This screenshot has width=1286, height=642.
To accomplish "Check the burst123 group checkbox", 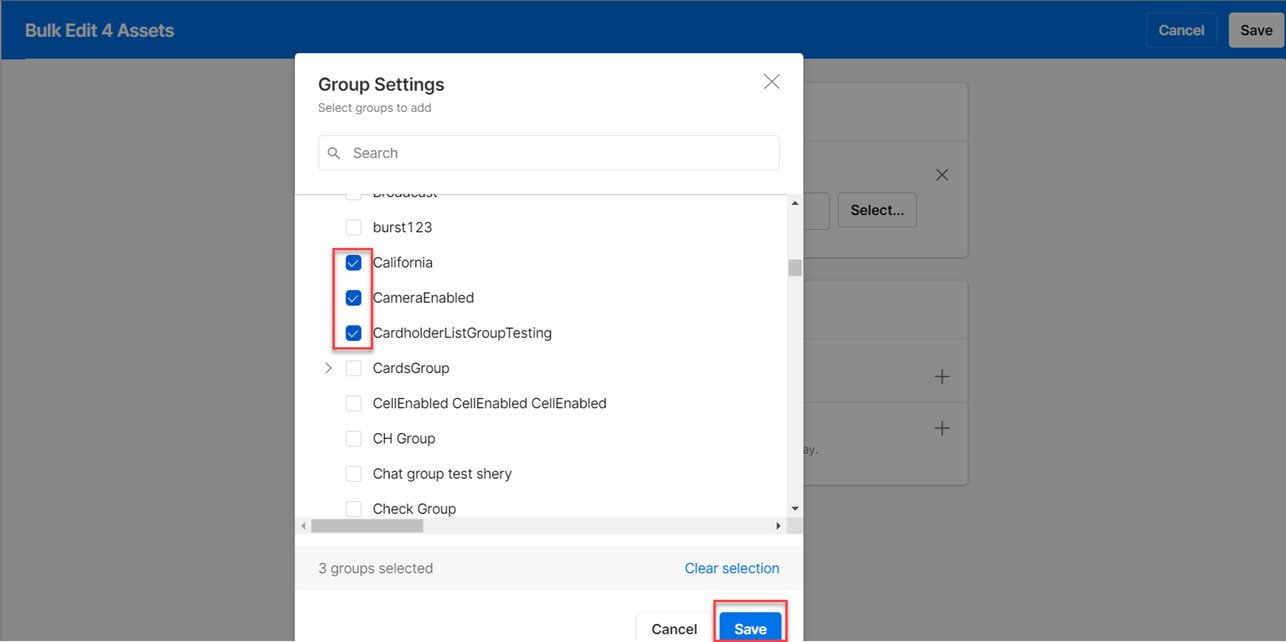I will pyautogui.click(x=353, y=228).
